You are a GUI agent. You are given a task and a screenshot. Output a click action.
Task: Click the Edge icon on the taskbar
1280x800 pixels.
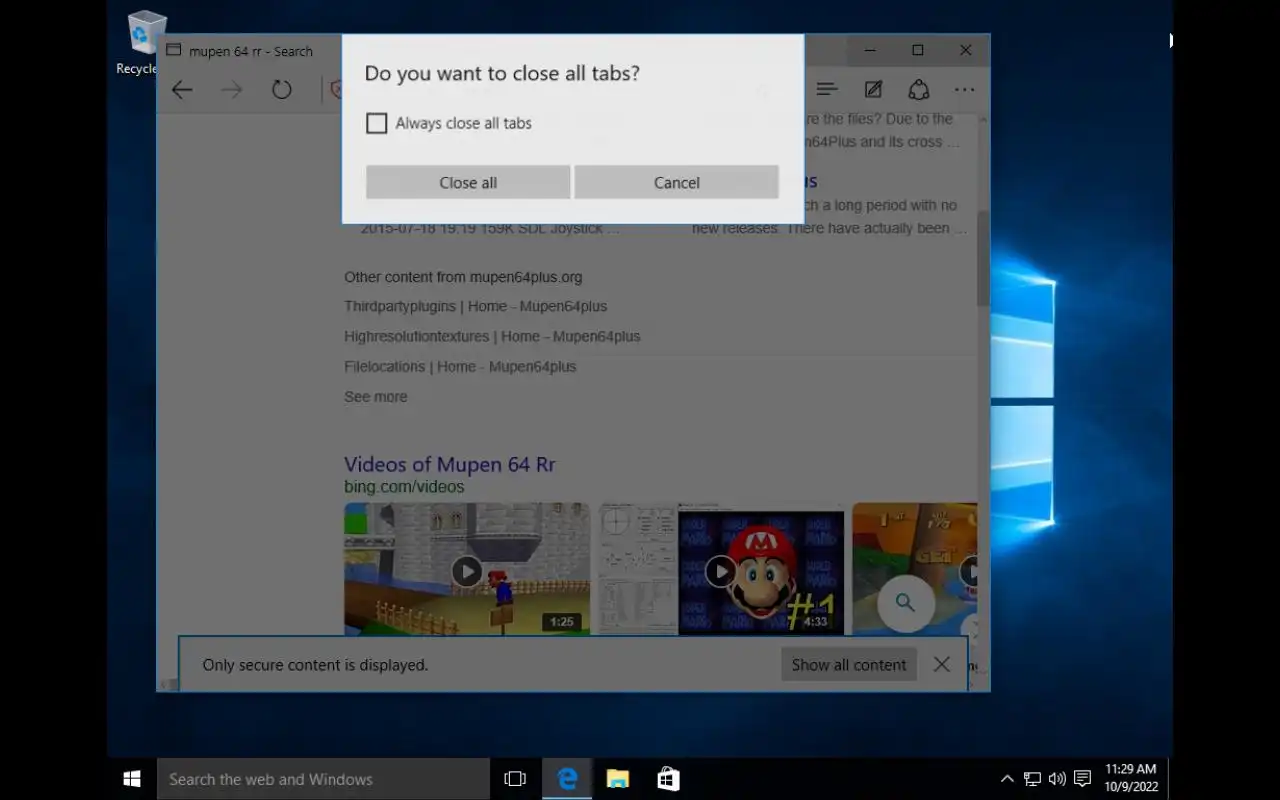[567, 779]
